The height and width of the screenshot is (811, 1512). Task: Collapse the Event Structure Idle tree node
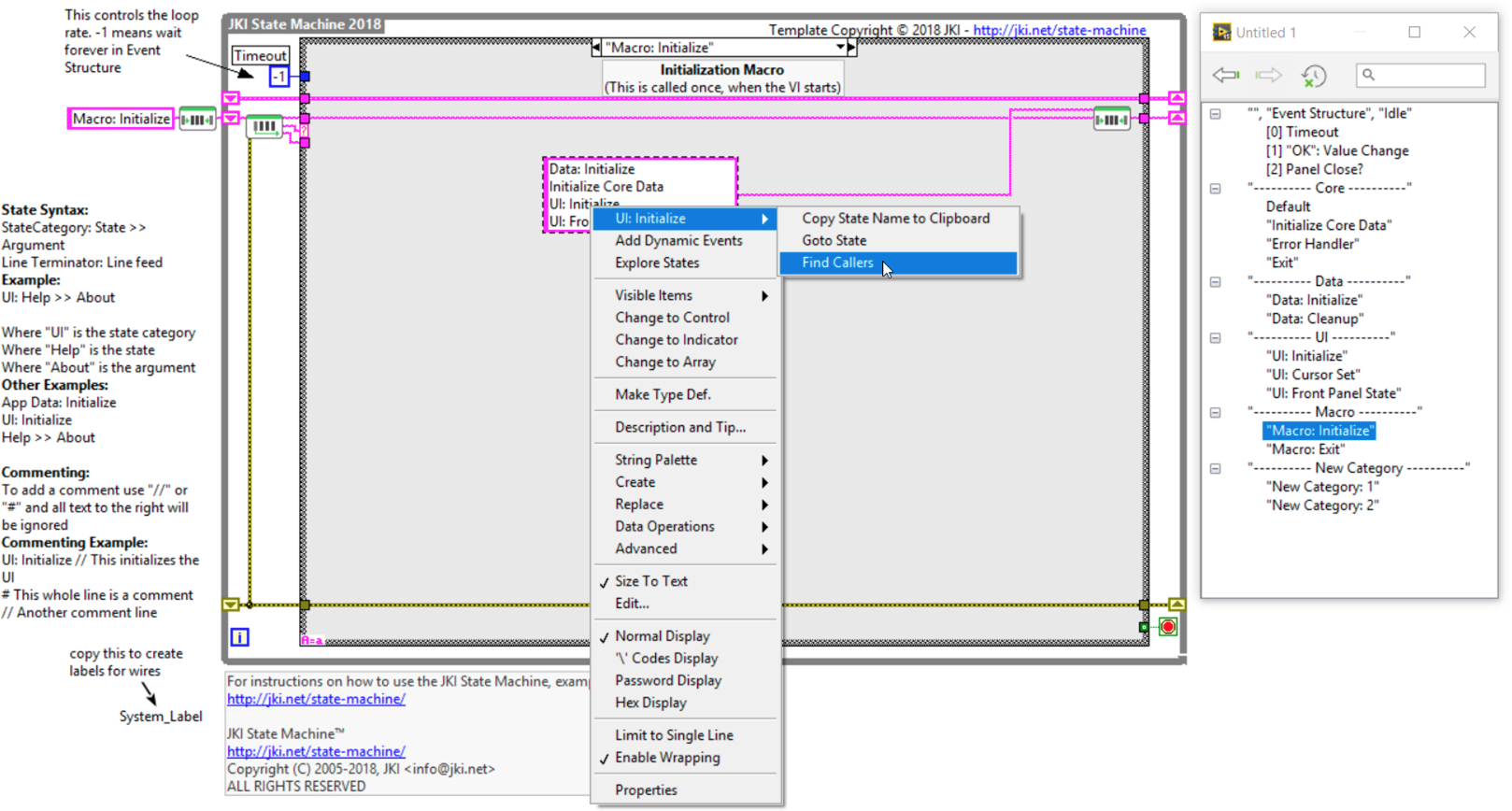point(1215,114)
